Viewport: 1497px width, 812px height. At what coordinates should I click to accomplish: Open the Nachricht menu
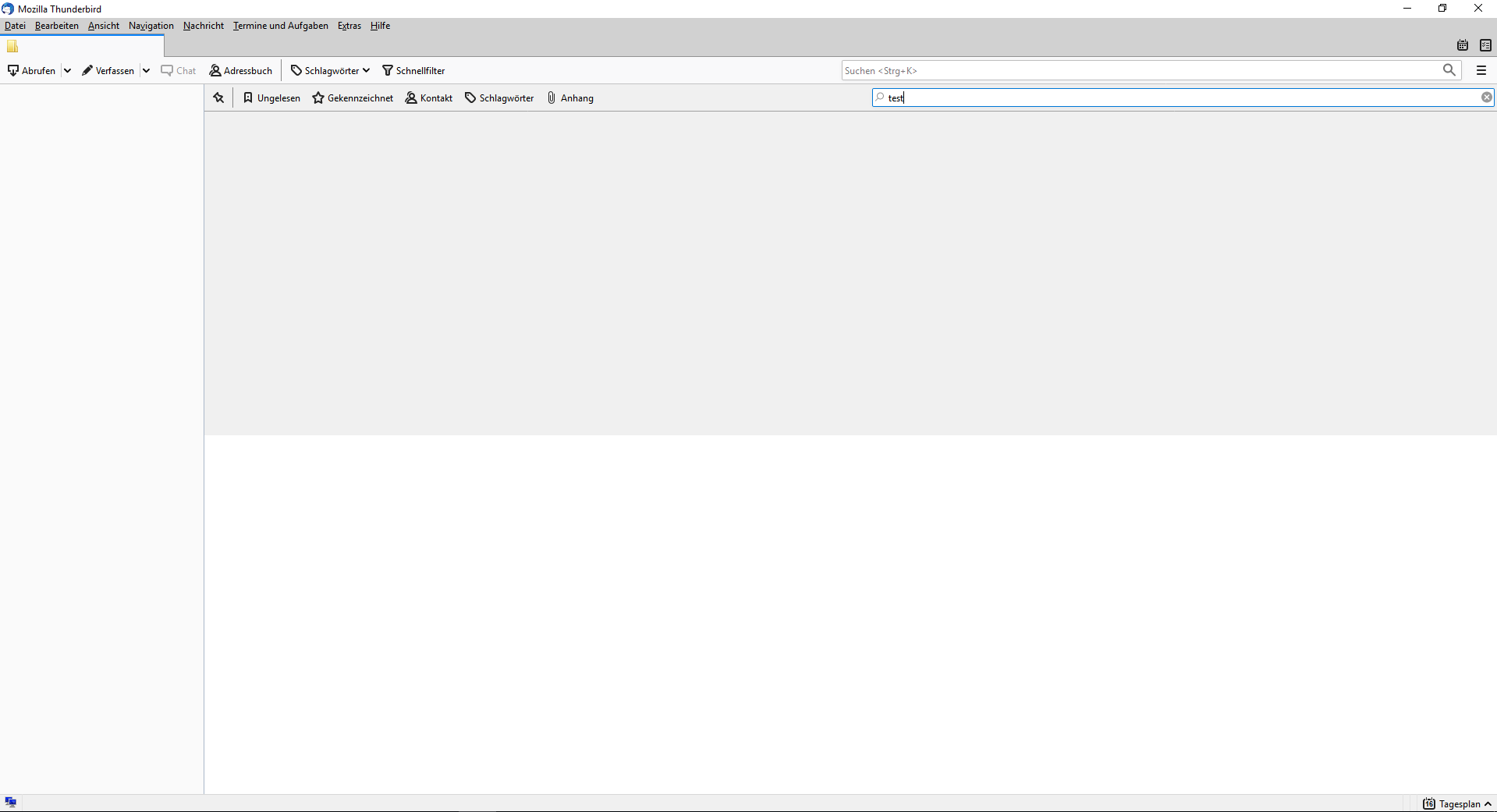[204, 26]
